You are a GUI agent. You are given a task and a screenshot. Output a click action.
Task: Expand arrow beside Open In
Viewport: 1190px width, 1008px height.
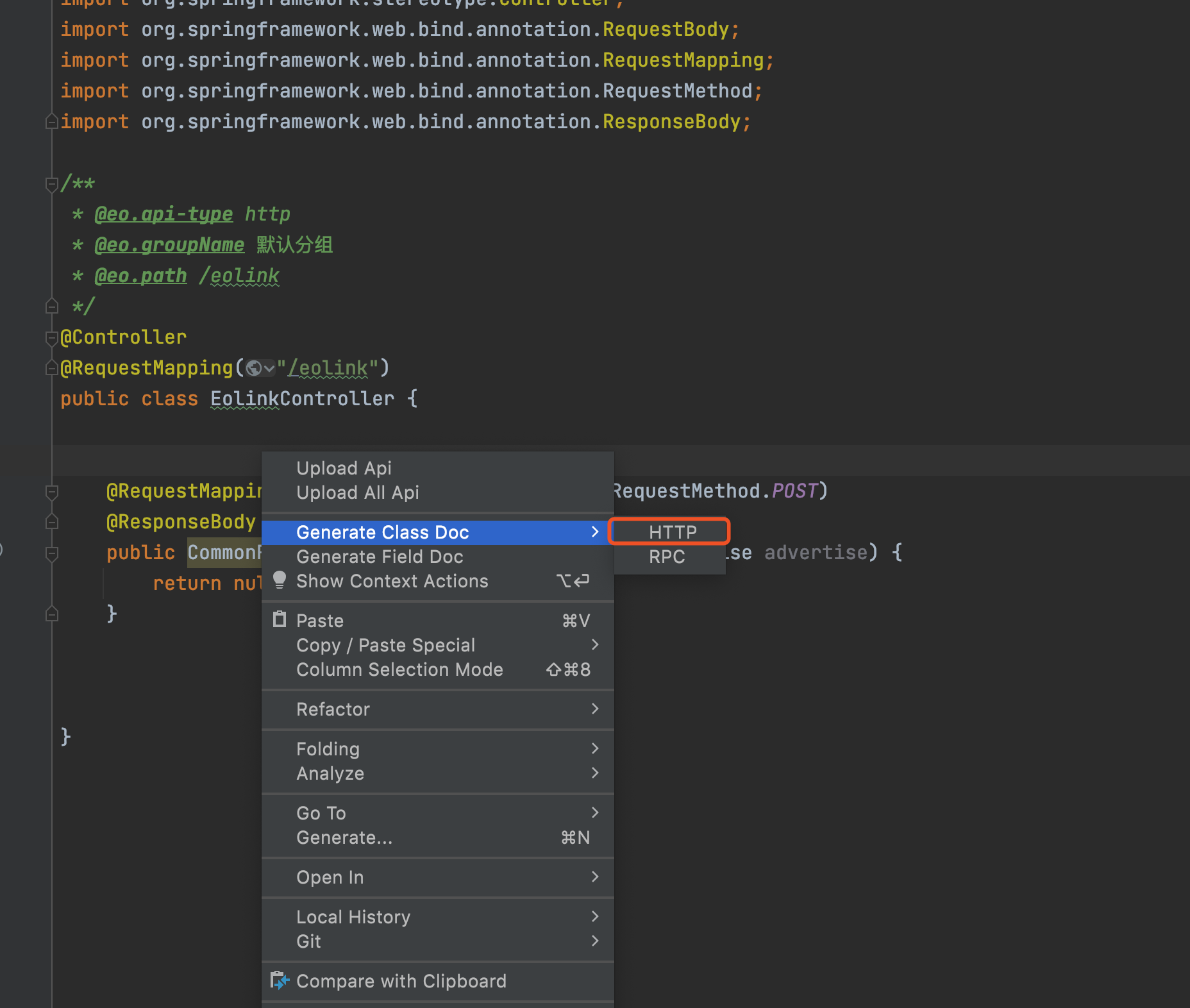[x=595, y=877]
